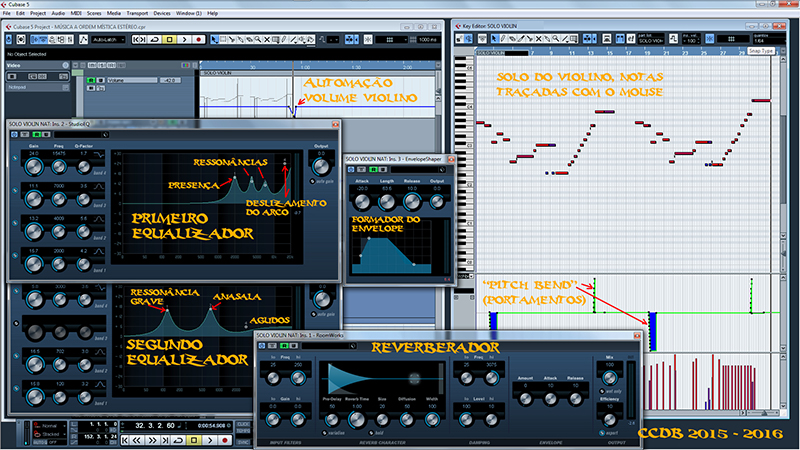Image resolution: width=800 pixels, height=450 pixels.
Task: Click the Record button in main transport toolbar
Action: click(200, 39)
